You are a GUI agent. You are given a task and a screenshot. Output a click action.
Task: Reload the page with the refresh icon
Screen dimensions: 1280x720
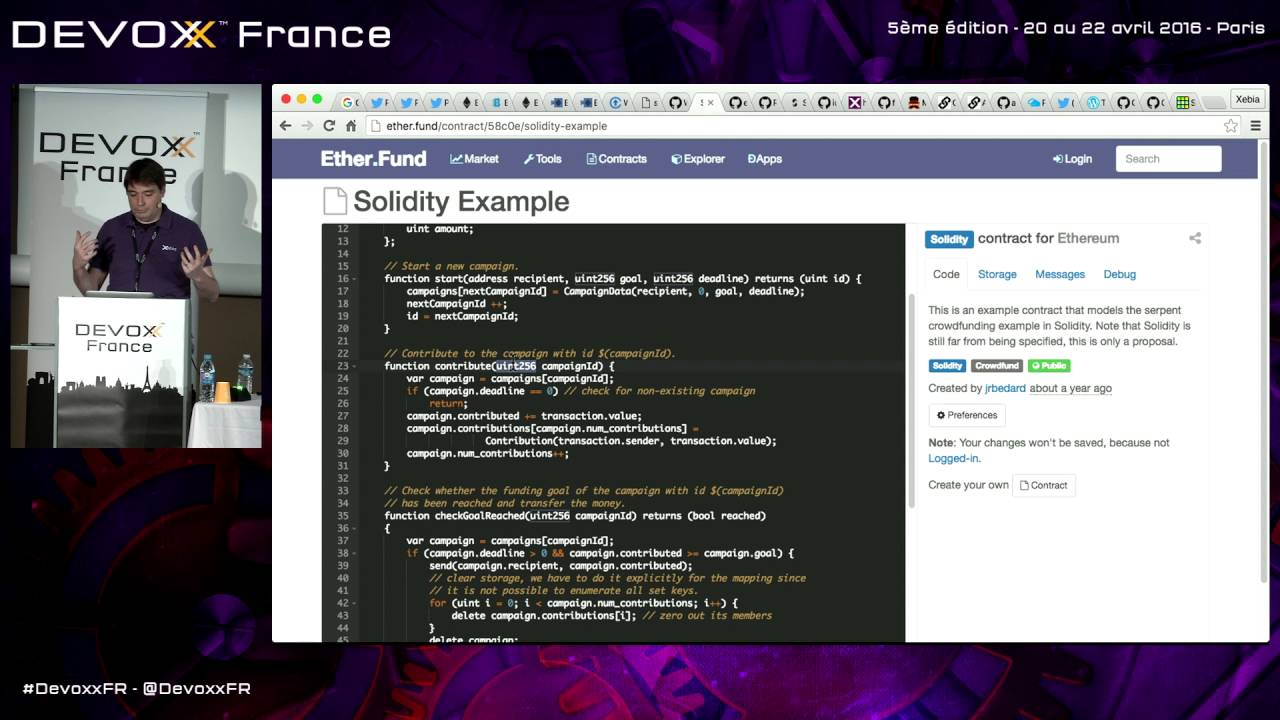tap(329, 126)
